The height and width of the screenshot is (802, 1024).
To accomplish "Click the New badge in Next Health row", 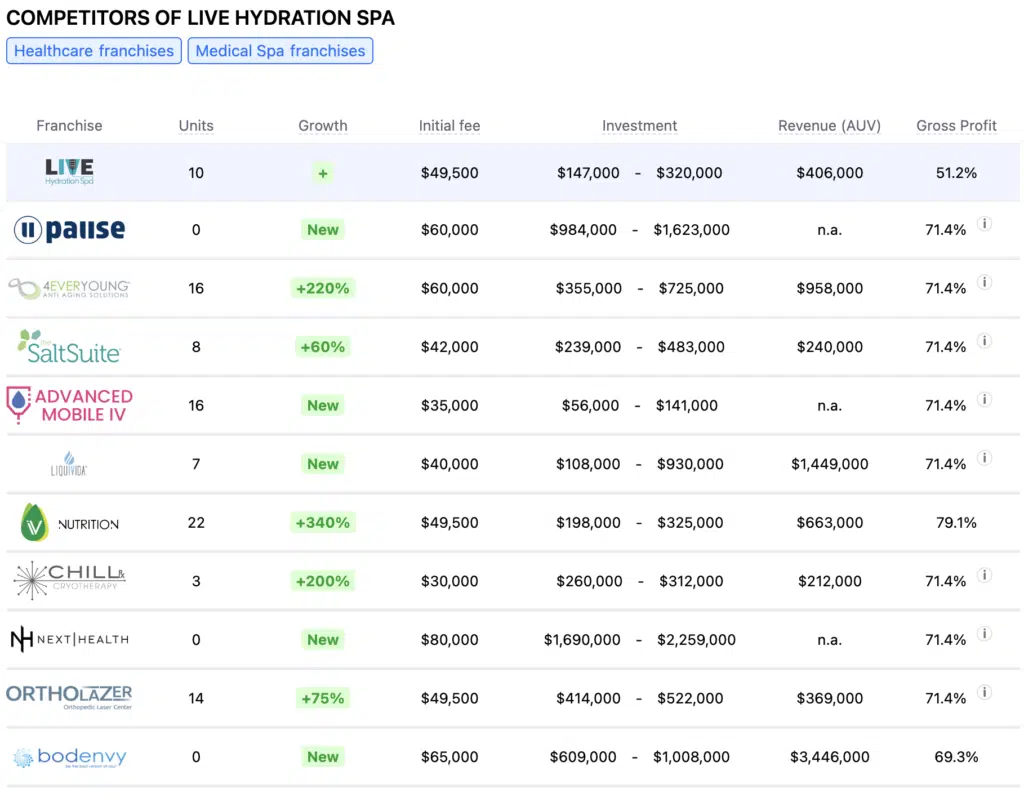I will [323, 639].
